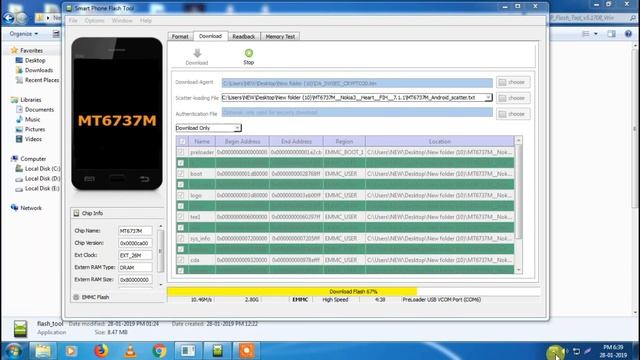
Task: Switch to the Readback tab
Action: click(244, 36)
